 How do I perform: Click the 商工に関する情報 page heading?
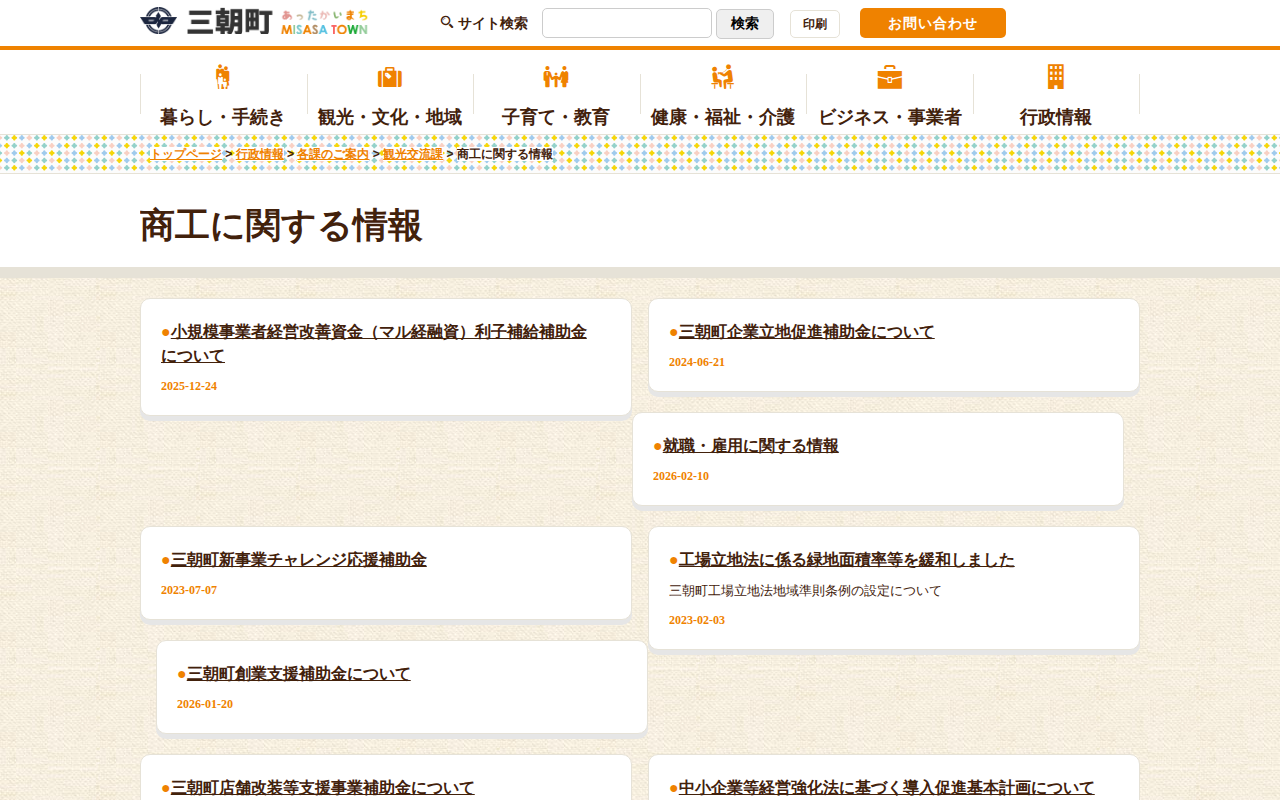click(x=281, y=226)
